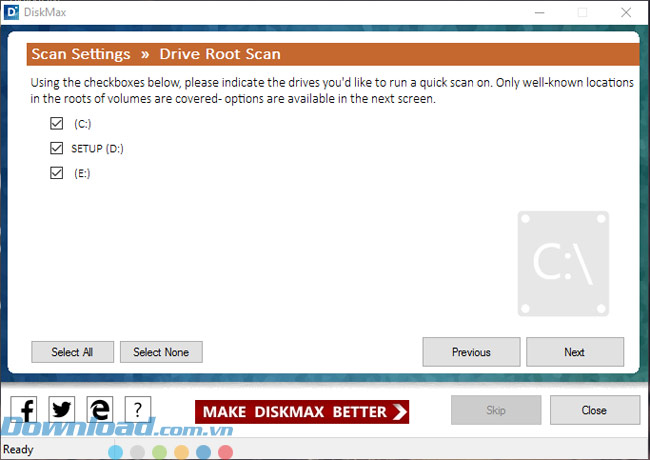Uncheck the (C:) drive checkbox

tap(56, 123)
